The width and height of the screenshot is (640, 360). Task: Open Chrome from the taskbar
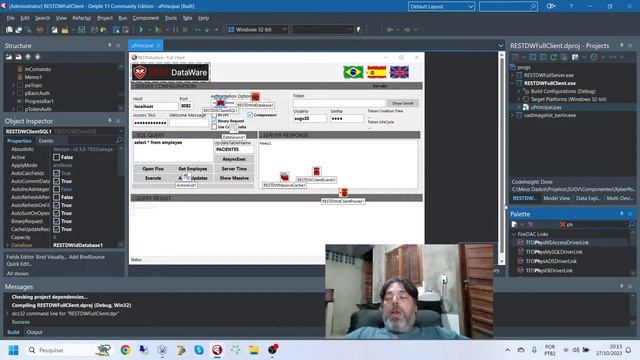[x=126, y=350]
